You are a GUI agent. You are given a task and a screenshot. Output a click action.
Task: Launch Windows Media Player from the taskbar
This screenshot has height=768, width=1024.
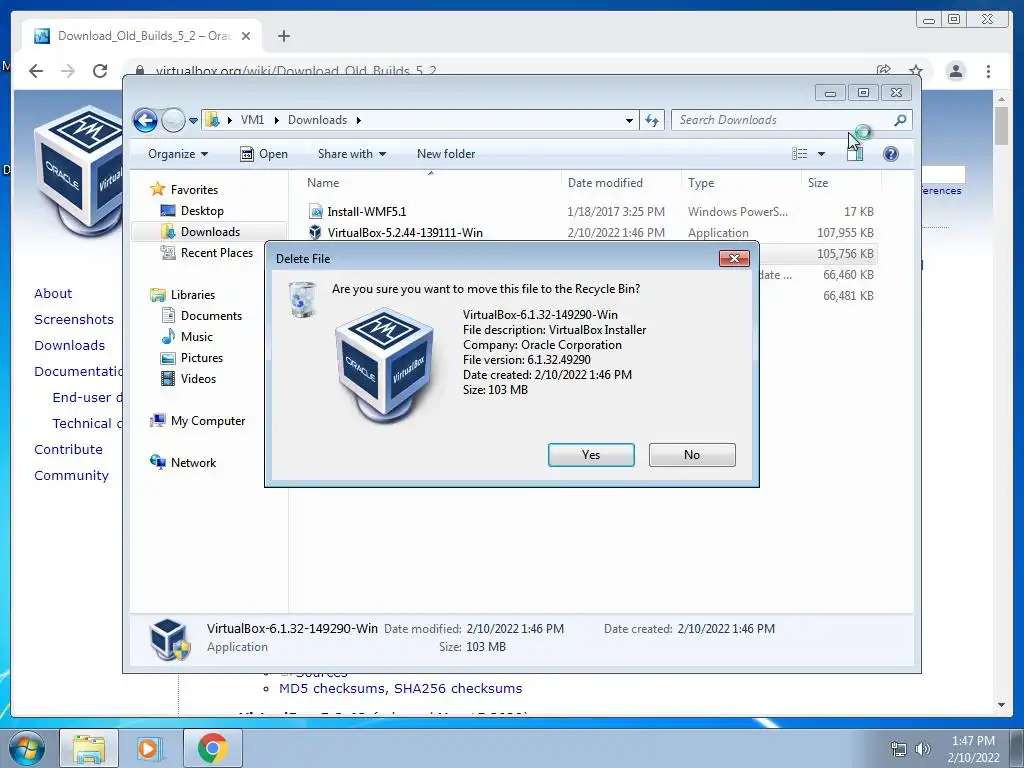pyautogui.click(x=149, y=748)
